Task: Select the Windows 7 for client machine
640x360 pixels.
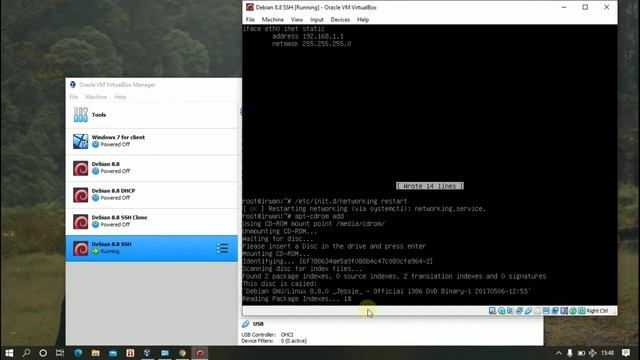Action: (x=151, y=141)
